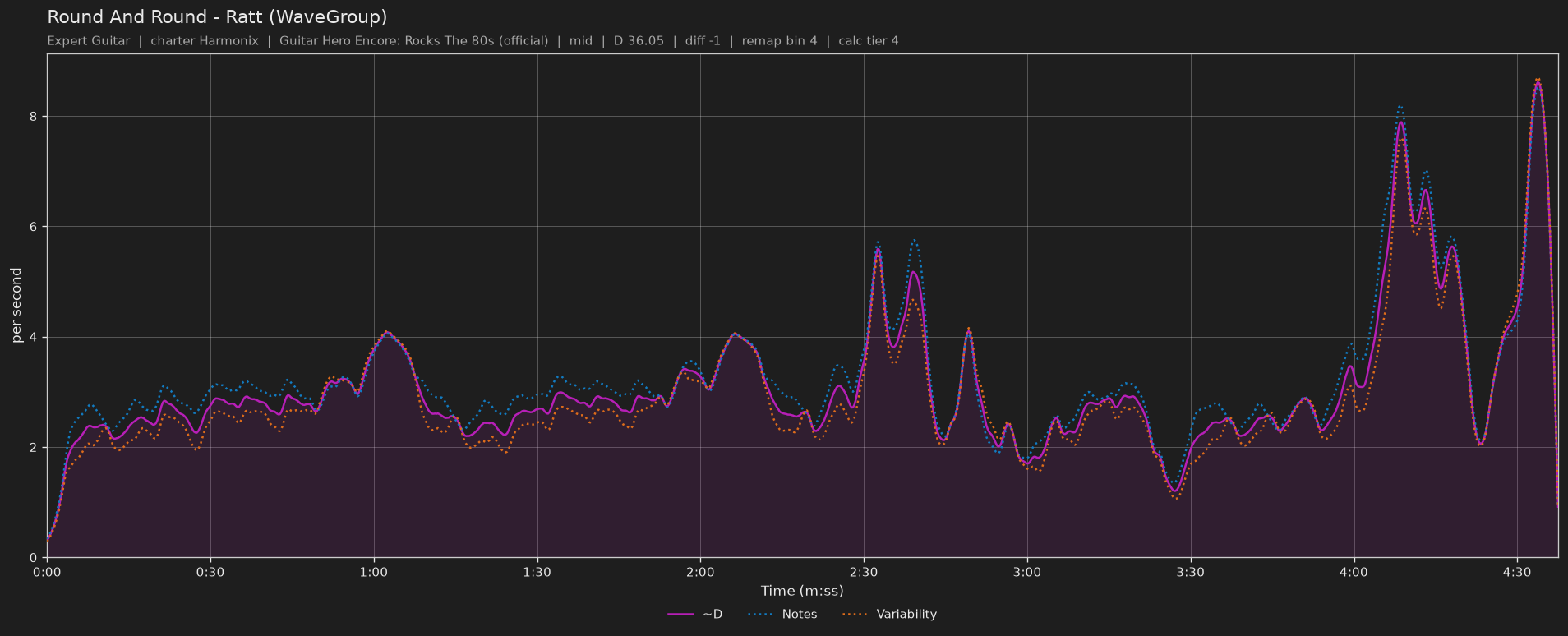This screenshot has width=1568, height=636.
Task: Select the "Notes" legend label
Action: (x=800, y=615)
